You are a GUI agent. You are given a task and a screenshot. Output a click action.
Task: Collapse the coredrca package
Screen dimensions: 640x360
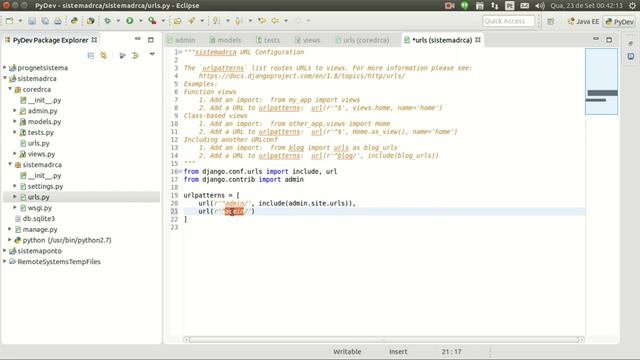click(x=10, y=89)
